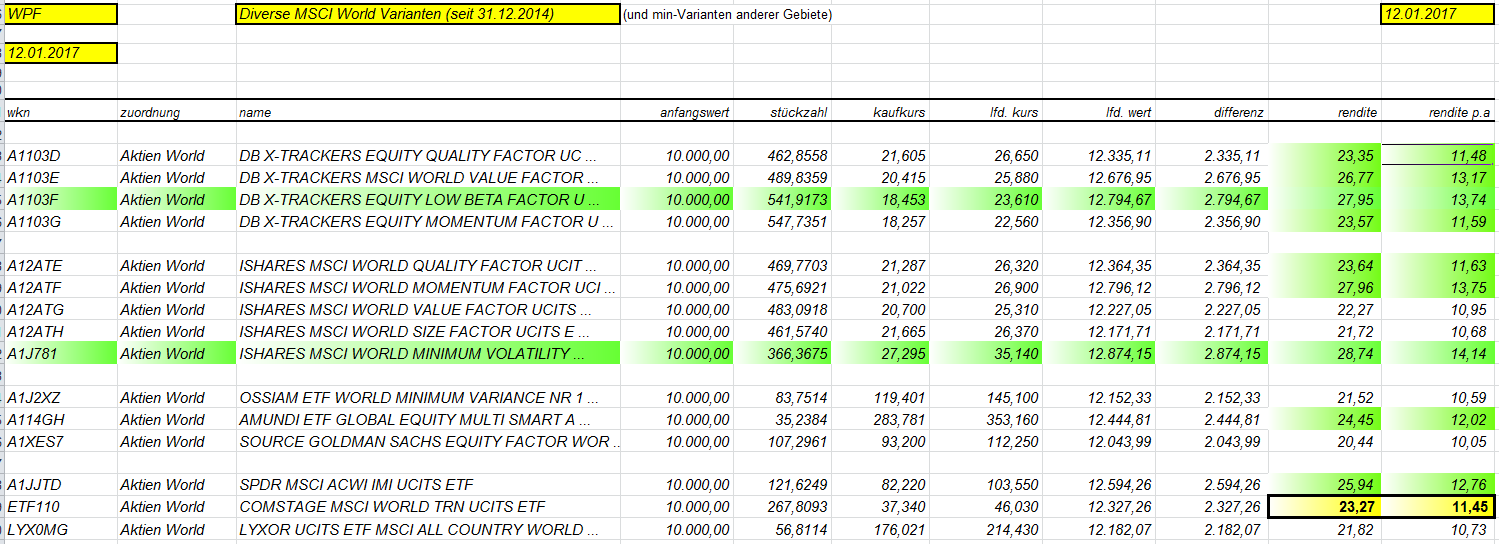The image size is (1499, 544).
Task: Click 'Aktien World' cell in the ETF110 row
Action: [x=177, y=507]
